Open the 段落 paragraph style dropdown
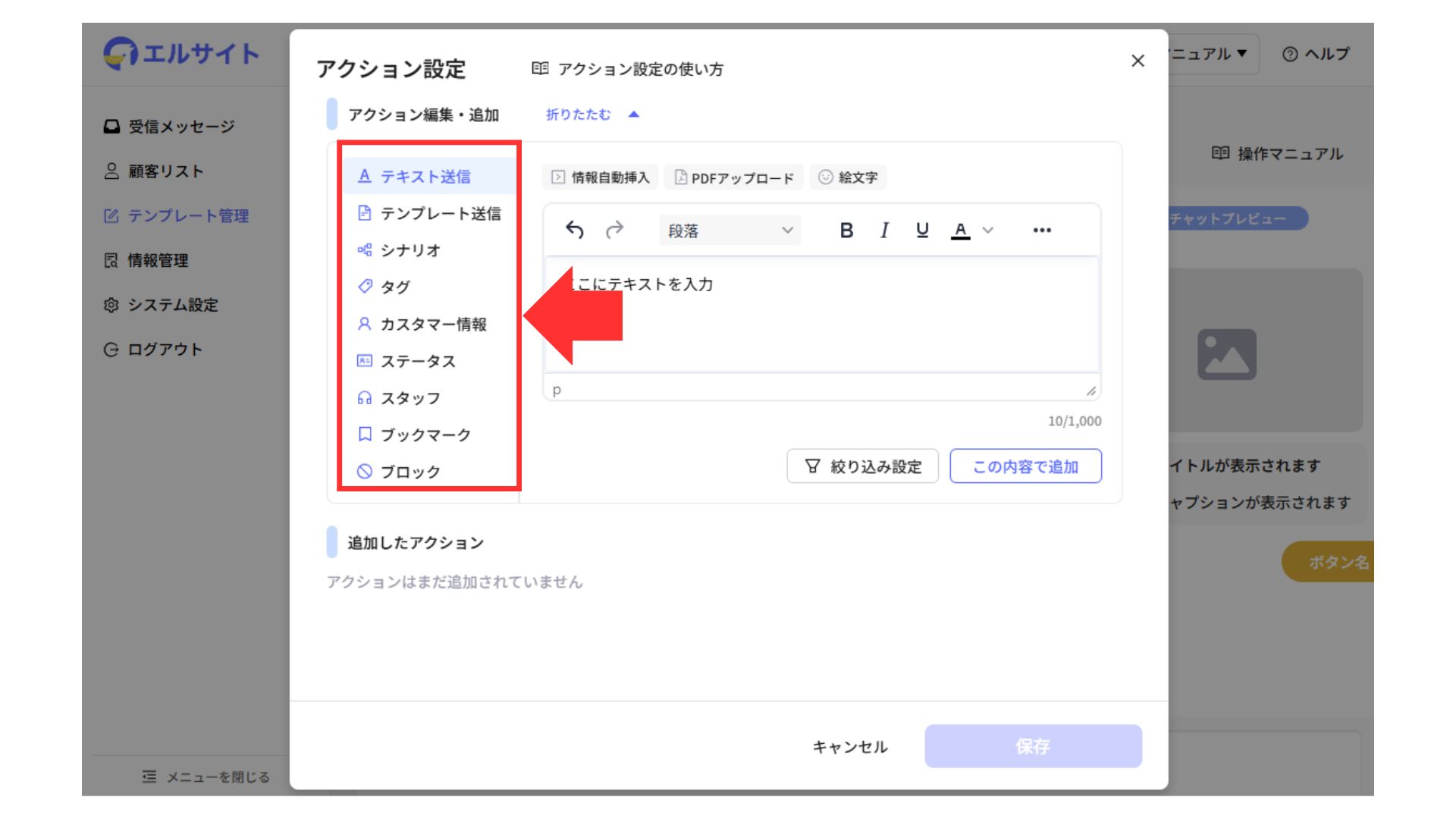This screenshot has height=819, width=1456. pos(730,231)
